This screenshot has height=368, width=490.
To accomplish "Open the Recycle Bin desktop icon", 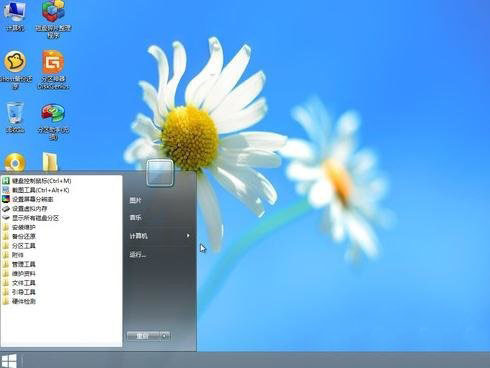I will 15,117.
